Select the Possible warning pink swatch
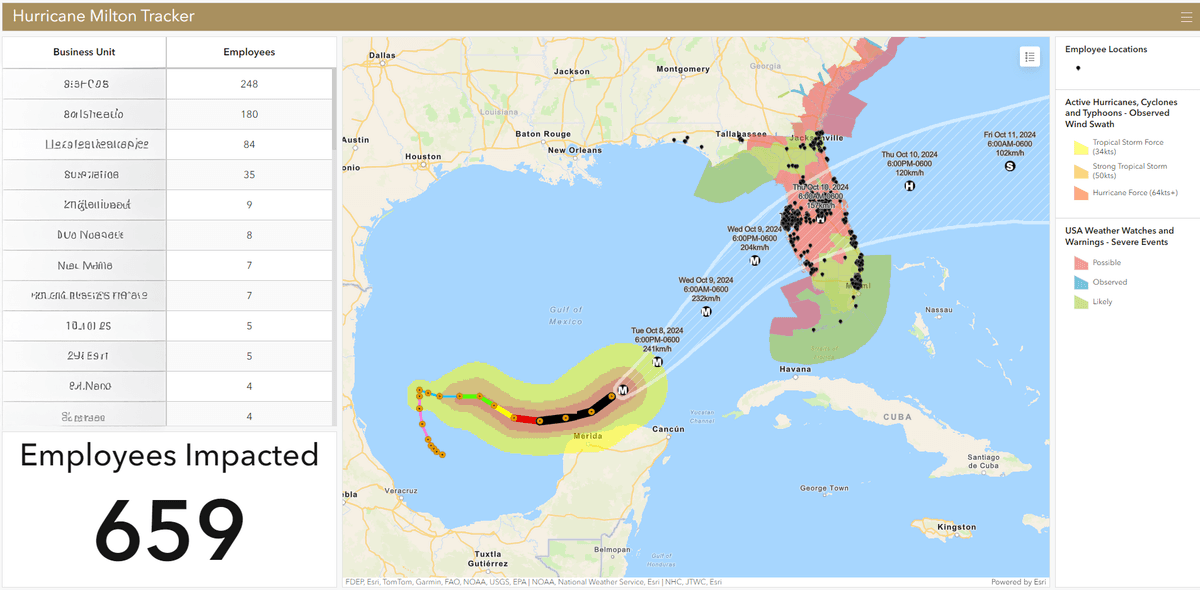Image resolution: width=1200 pixels, height=590 pixels. 1080,263
